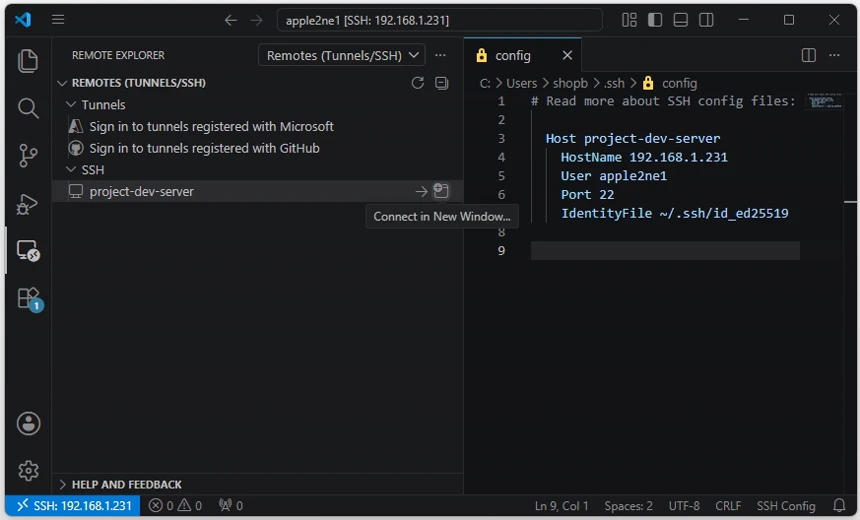Change encoding via UTF-8 status item
The height and width of the screenshot is (520, 860).
(x=684, y=505)
